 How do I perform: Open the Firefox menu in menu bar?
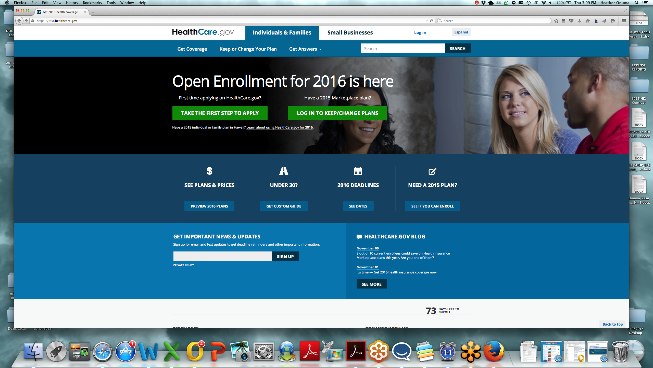20,2
